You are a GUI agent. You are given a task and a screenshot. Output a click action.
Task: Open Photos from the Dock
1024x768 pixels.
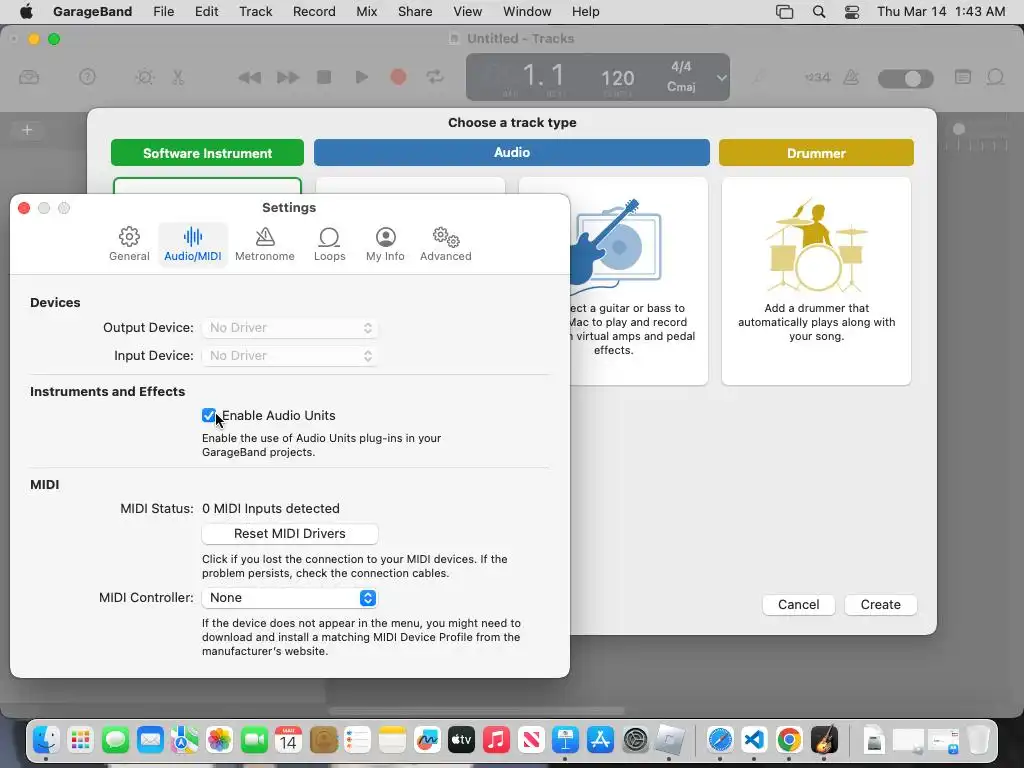coord(219,740)
